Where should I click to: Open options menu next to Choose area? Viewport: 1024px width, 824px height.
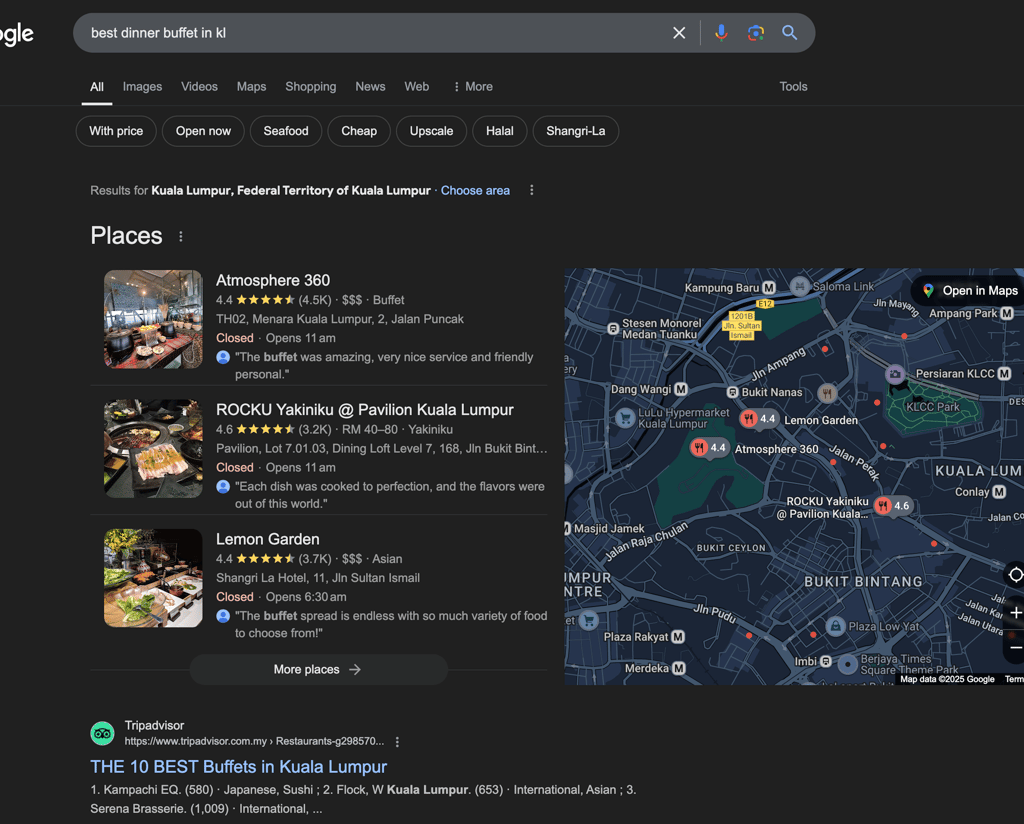[x=532, y=190]
